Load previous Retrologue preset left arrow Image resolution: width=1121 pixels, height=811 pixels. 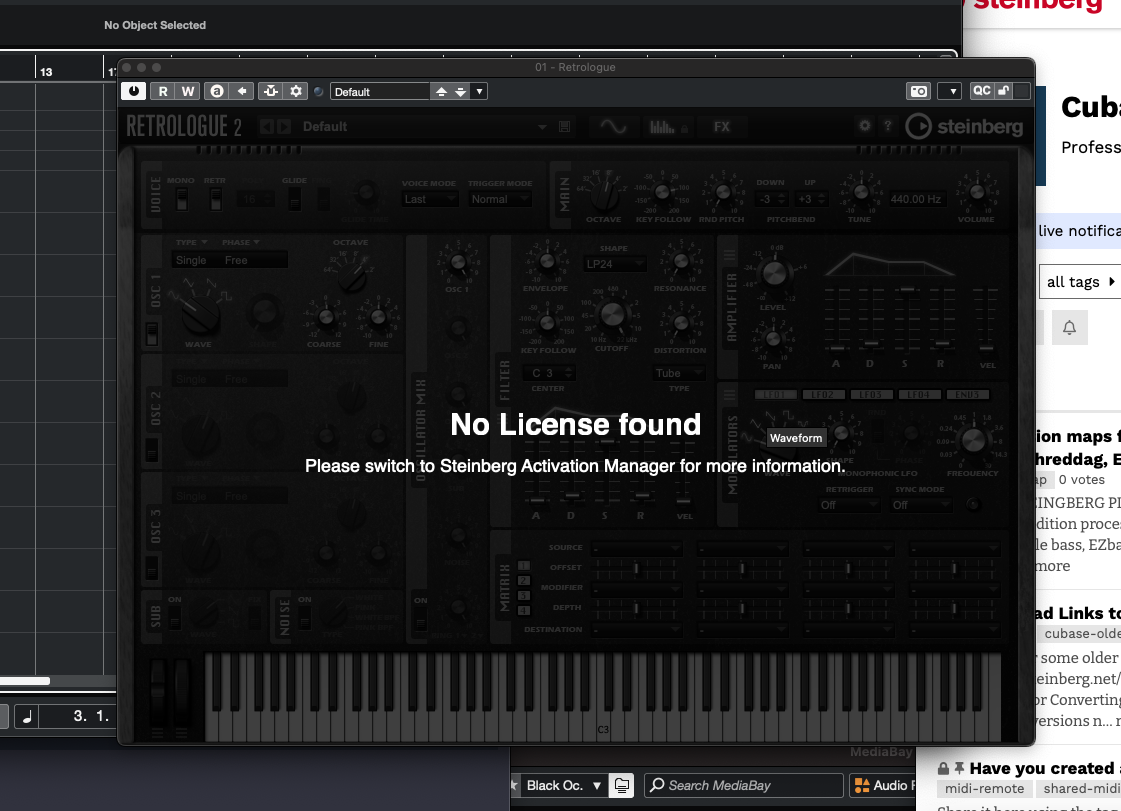(267, 127)
